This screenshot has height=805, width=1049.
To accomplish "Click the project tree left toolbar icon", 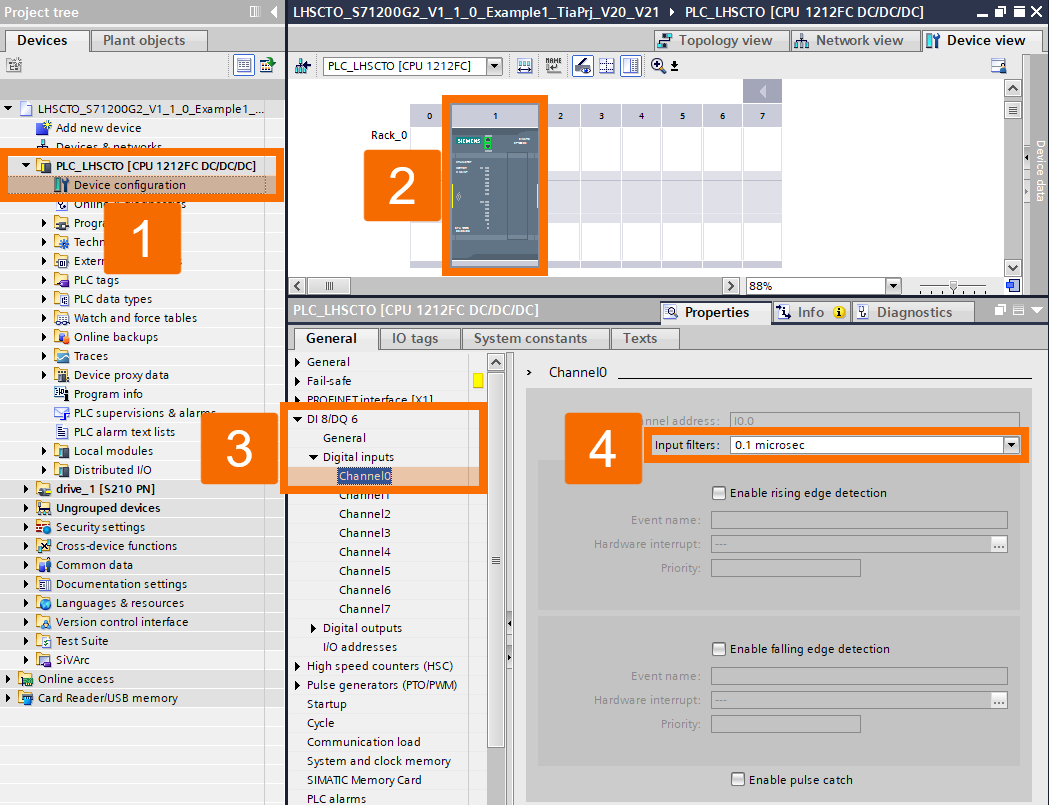I will point(14,65).
